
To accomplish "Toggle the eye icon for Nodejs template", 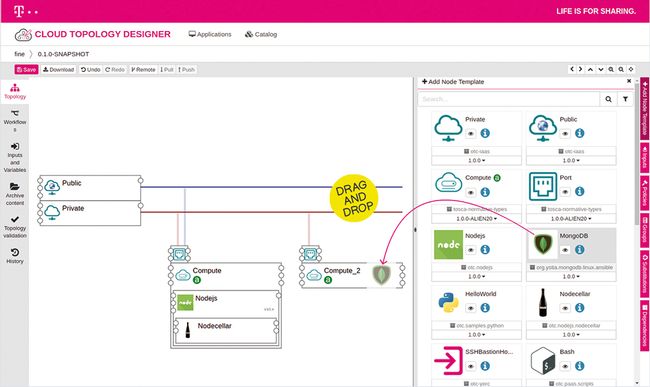I will pyautogui.click(x=471, y=250).
